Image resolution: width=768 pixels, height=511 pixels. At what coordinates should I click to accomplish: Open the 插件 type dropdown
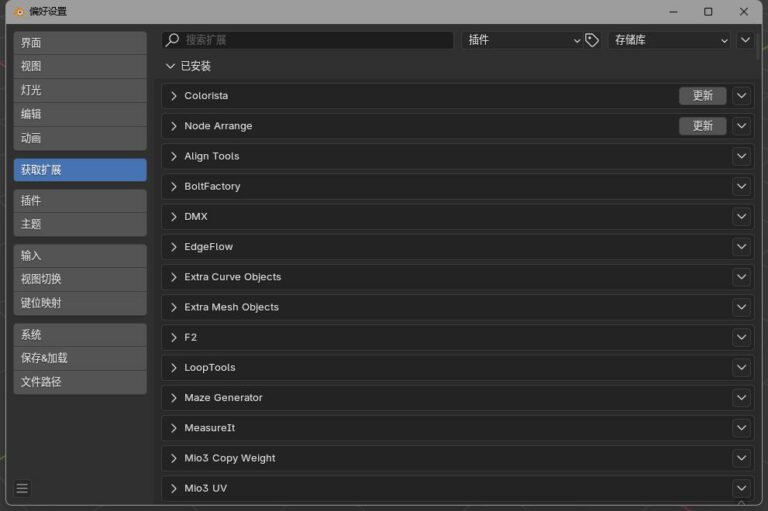[523, 40]
